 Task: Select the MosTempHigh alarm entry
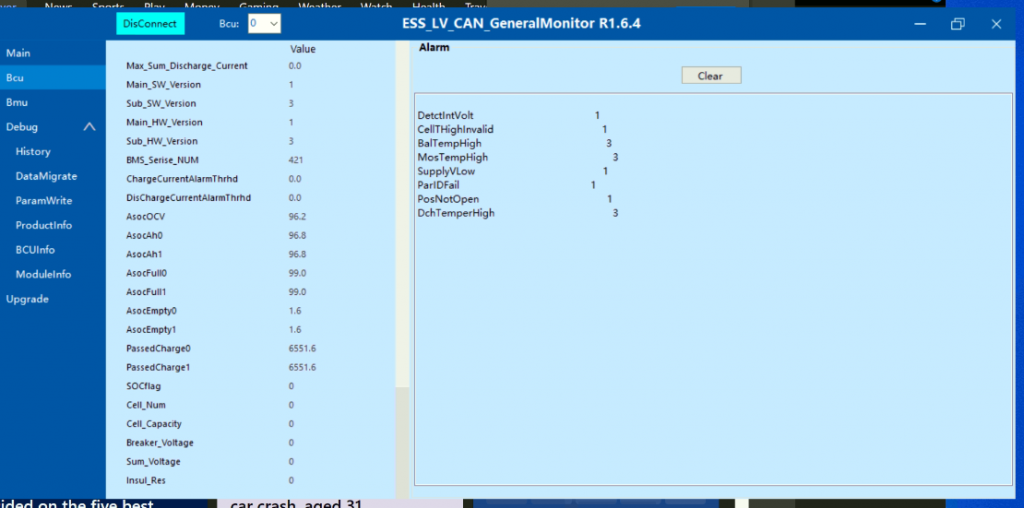pyautogui.click(x=453, y=157)
